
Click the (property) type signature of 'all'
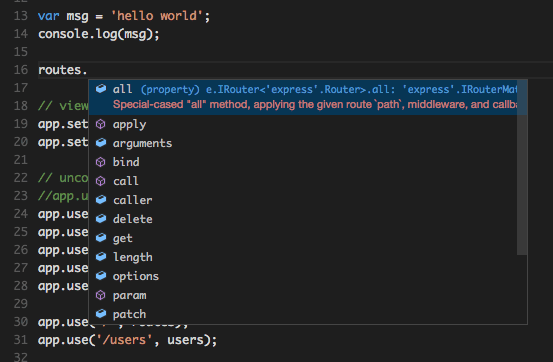coord(329,90)
